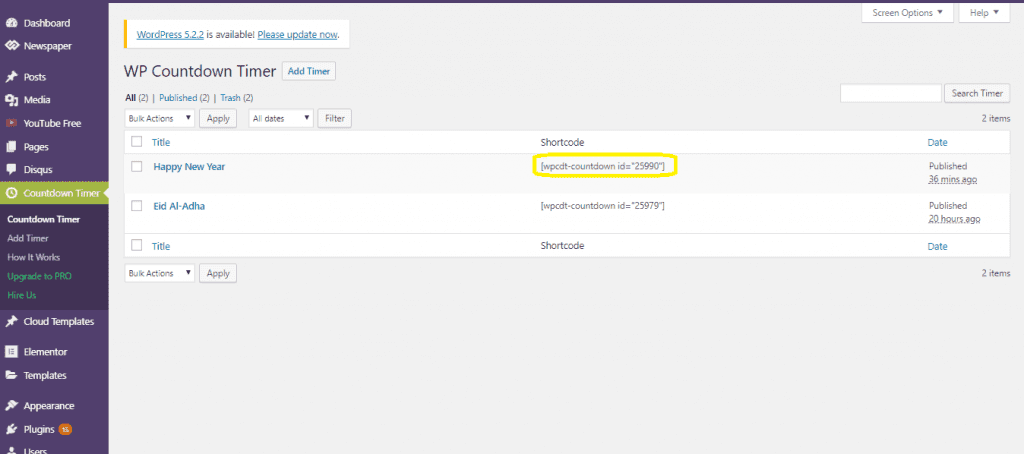Tick the select-all checkbox in footer row
This screenshot has height=454, width=1024.
pos(136,246)
